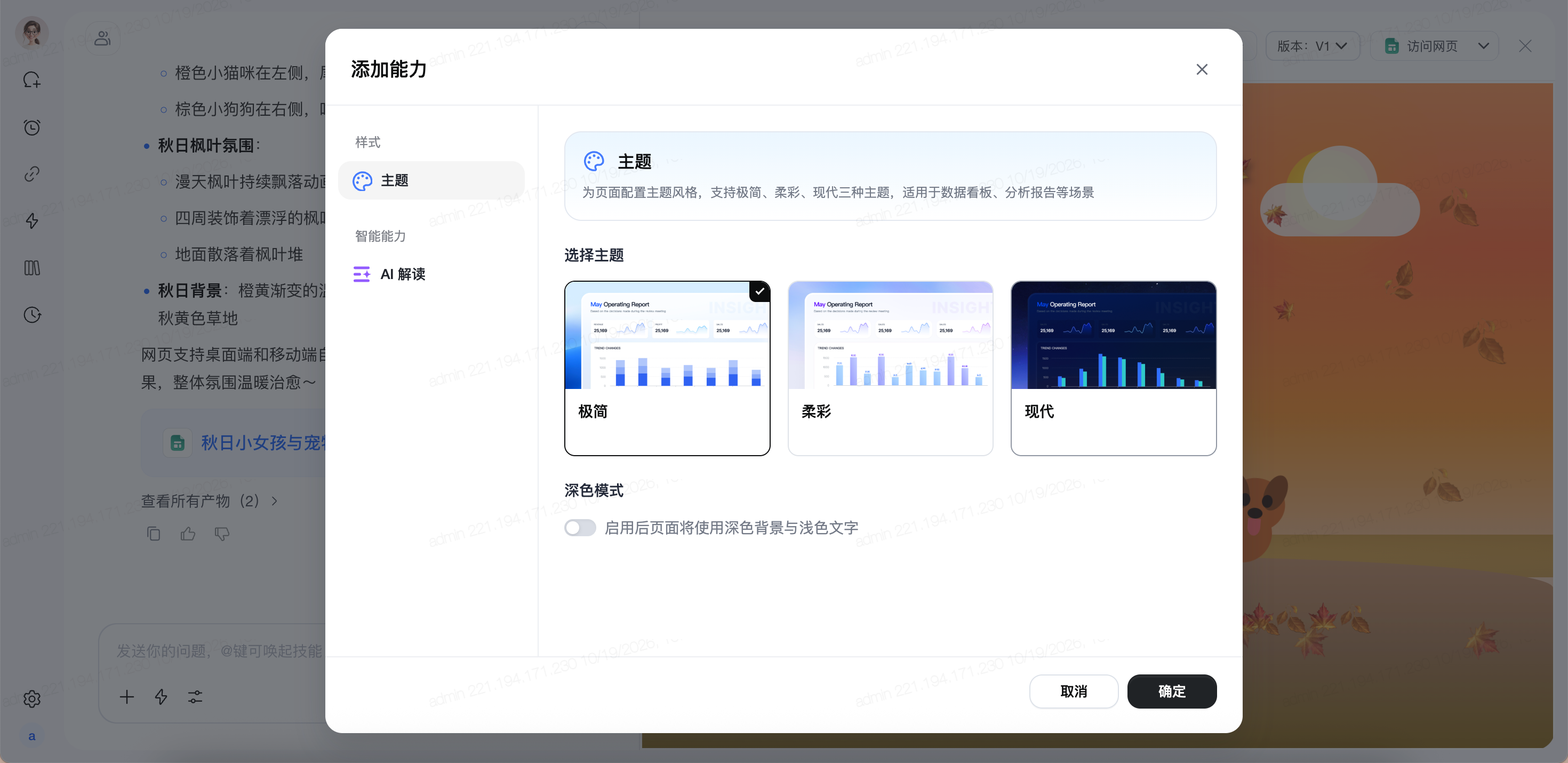Click the 取消 button
1568x763 pixels.
(1073, 691)
